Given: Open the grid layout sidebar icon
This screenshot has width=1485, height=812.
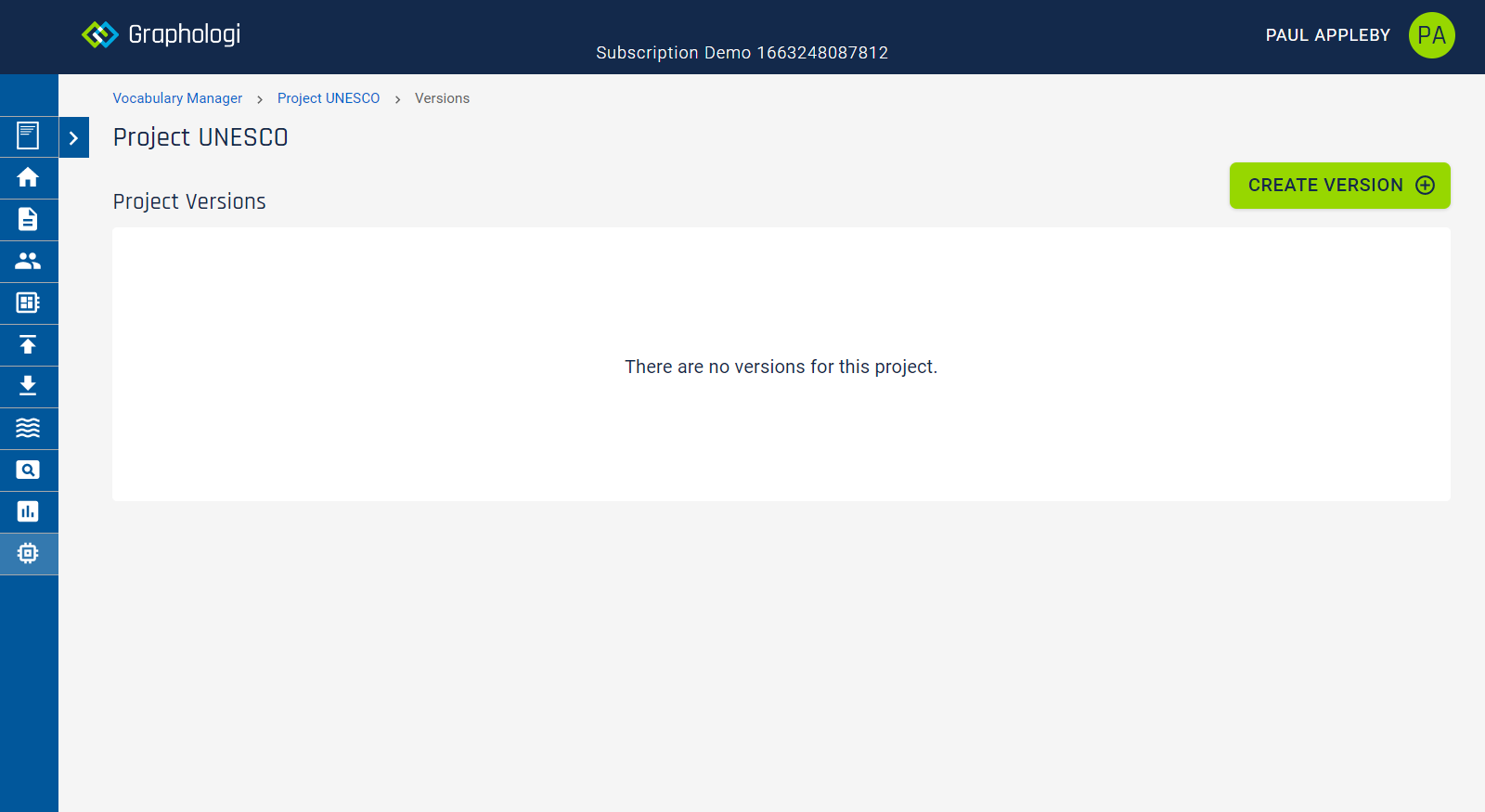Looking at the screenshot, I should point(29,303).
